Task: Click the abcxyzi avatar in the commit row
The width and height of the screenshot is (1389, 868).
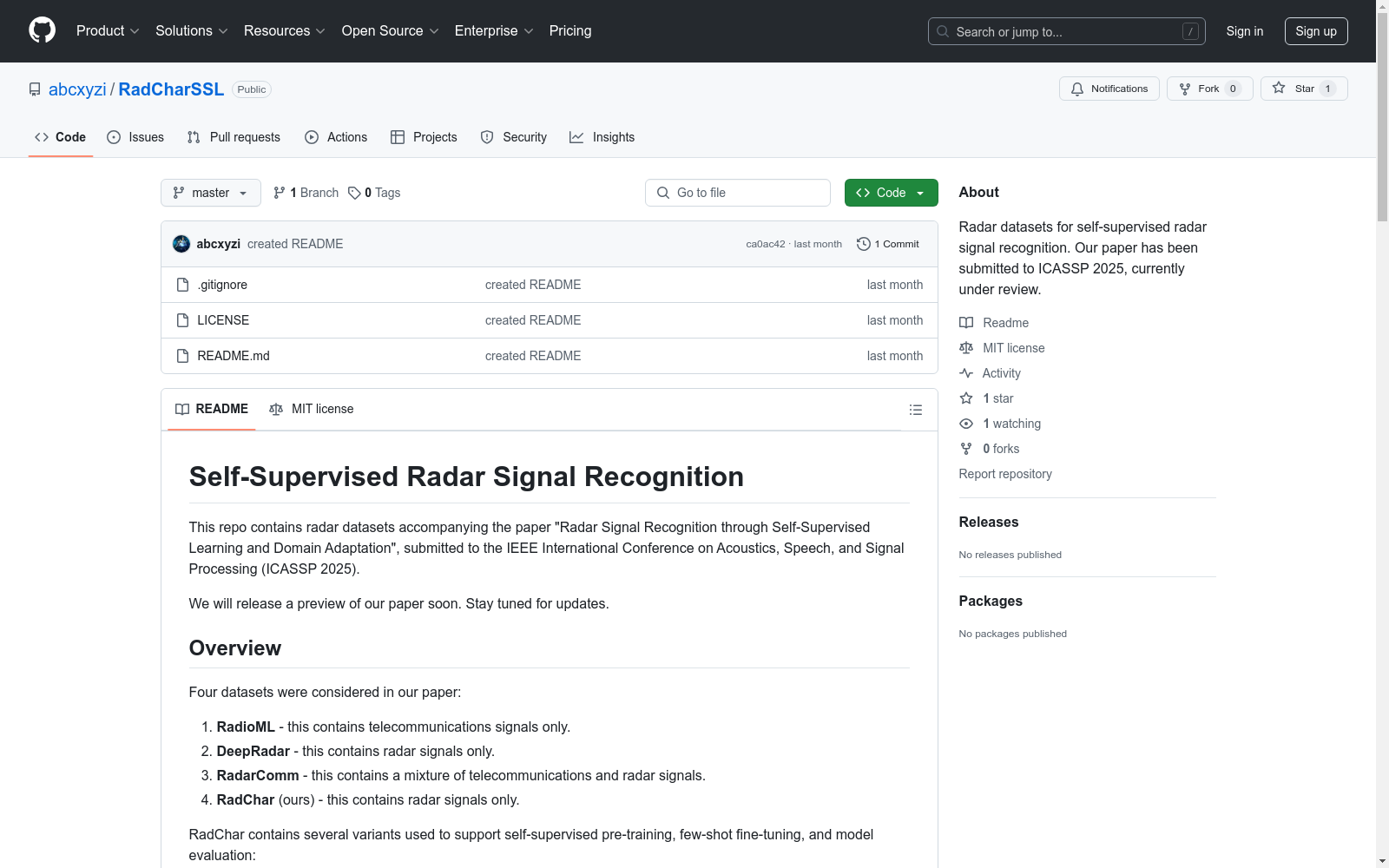Action: 181,244
